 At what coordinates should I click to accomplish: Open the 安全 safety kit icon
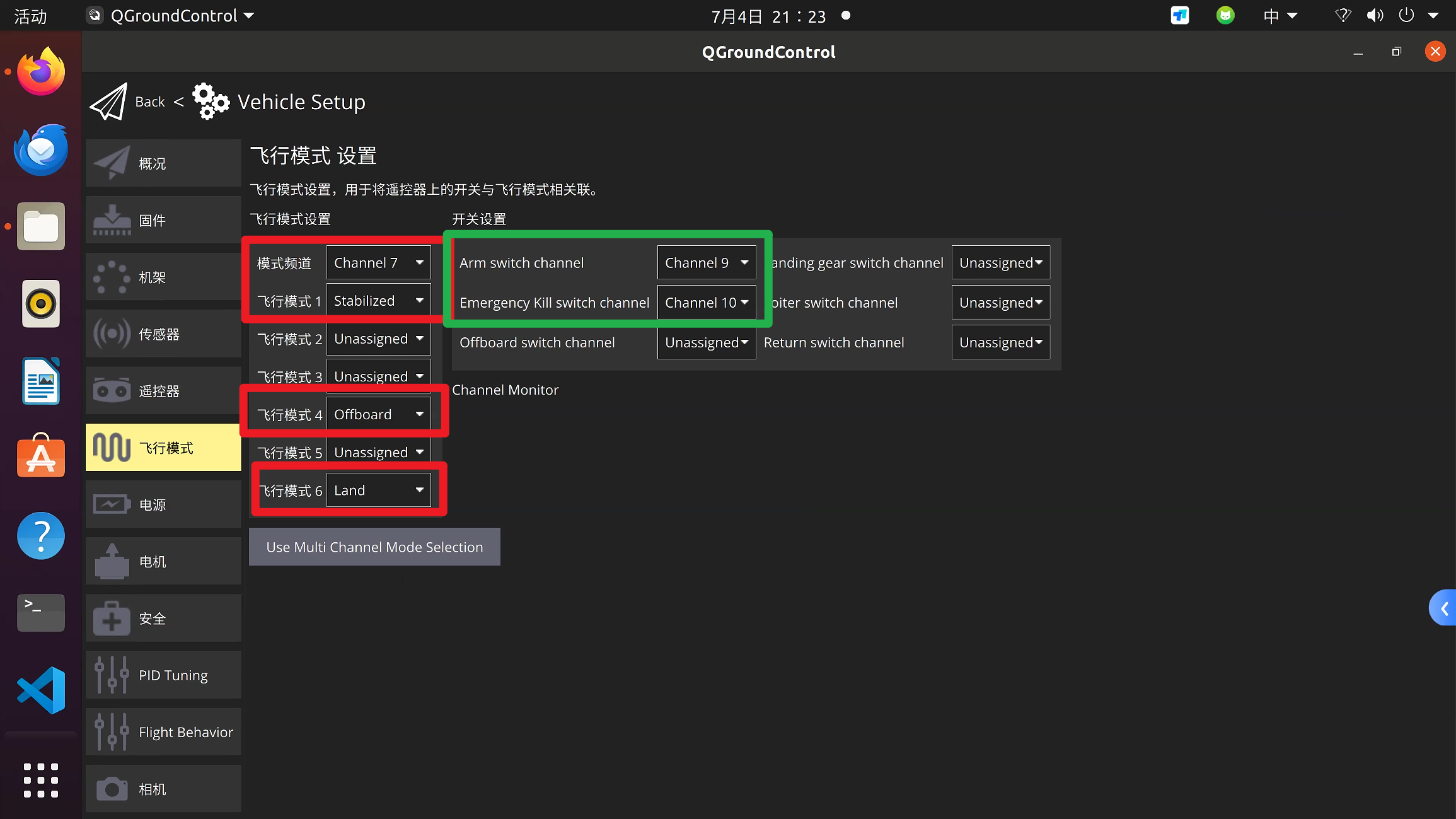pos(112,618)
